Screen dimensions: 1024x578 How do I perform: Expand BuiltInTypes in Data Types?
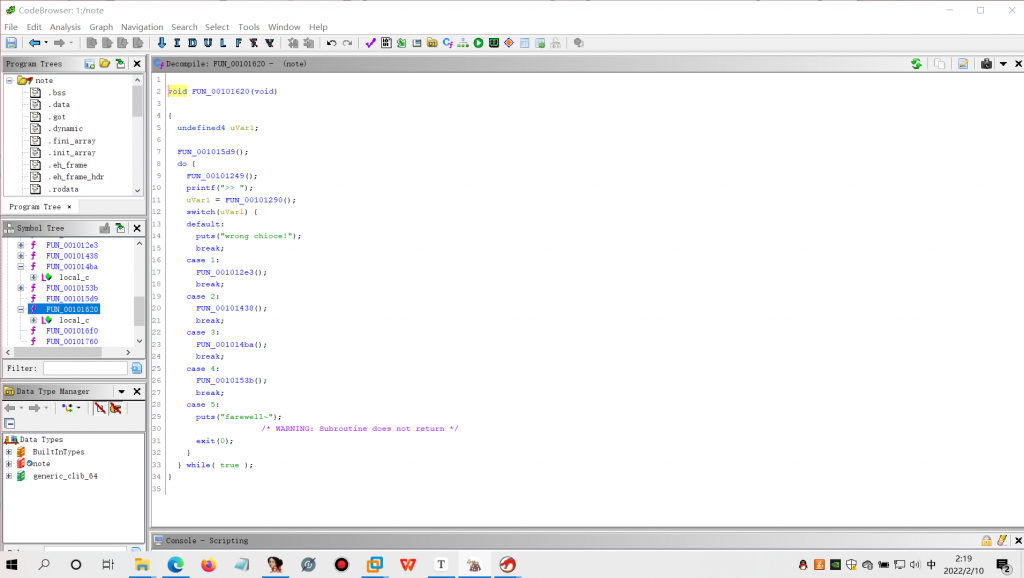point(9,452)
